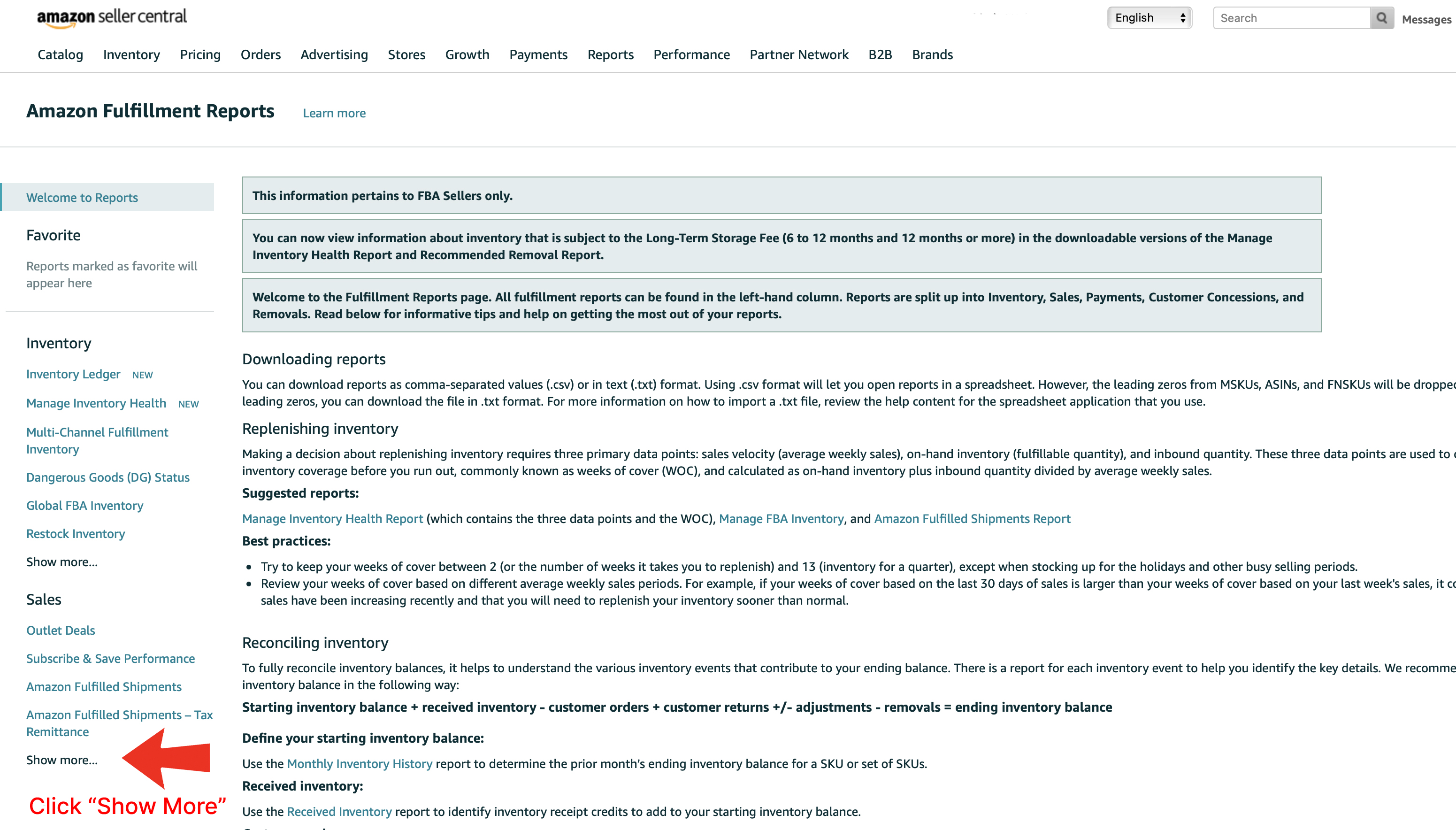Click the Favorite section heading
This screenshot has height=830, width=1456.
tap(54, 236)
